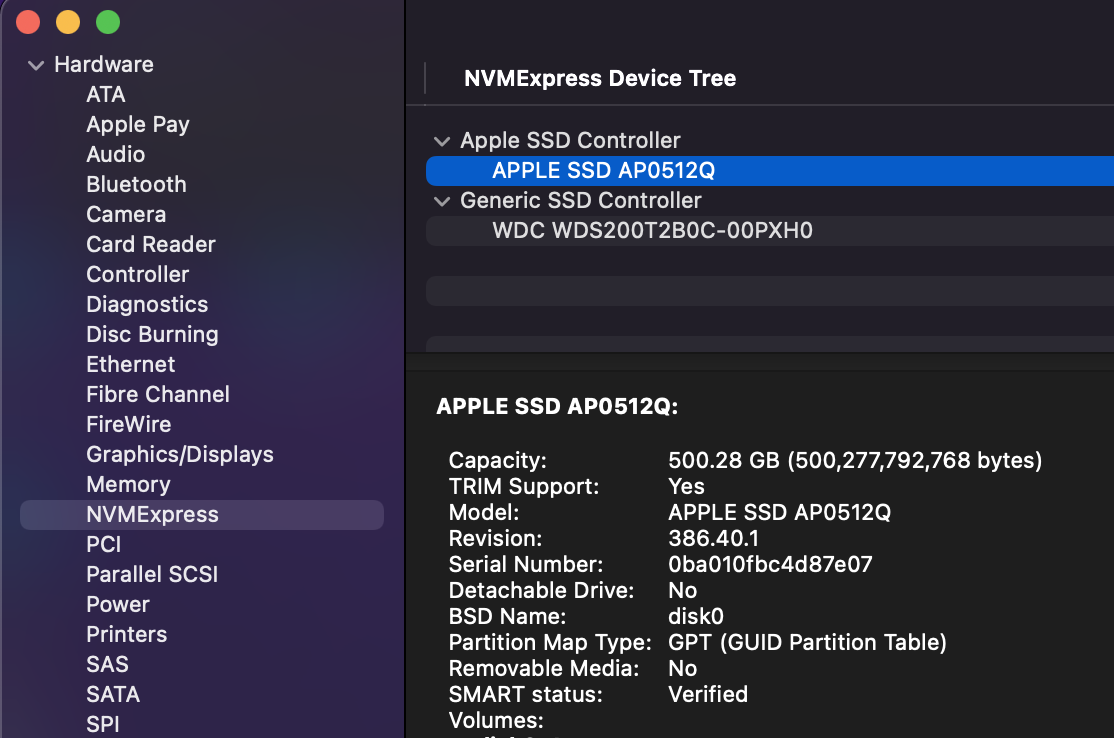Collapse the Generic SSD Controller node
The image size is (1114, 738).
[442, 202]
